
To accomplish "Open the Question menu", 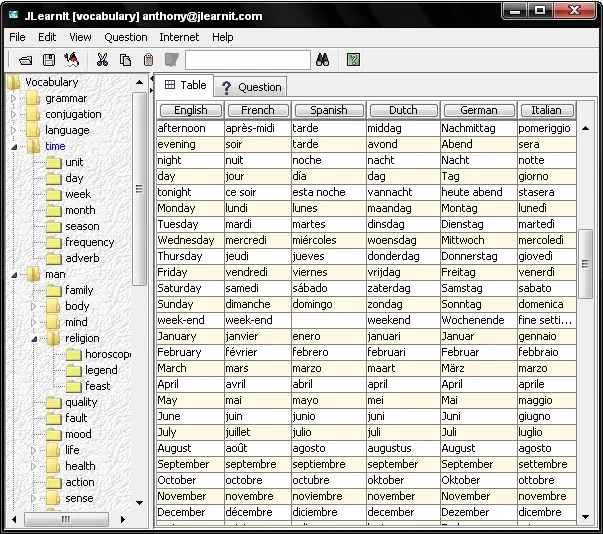I will [125, 37].
